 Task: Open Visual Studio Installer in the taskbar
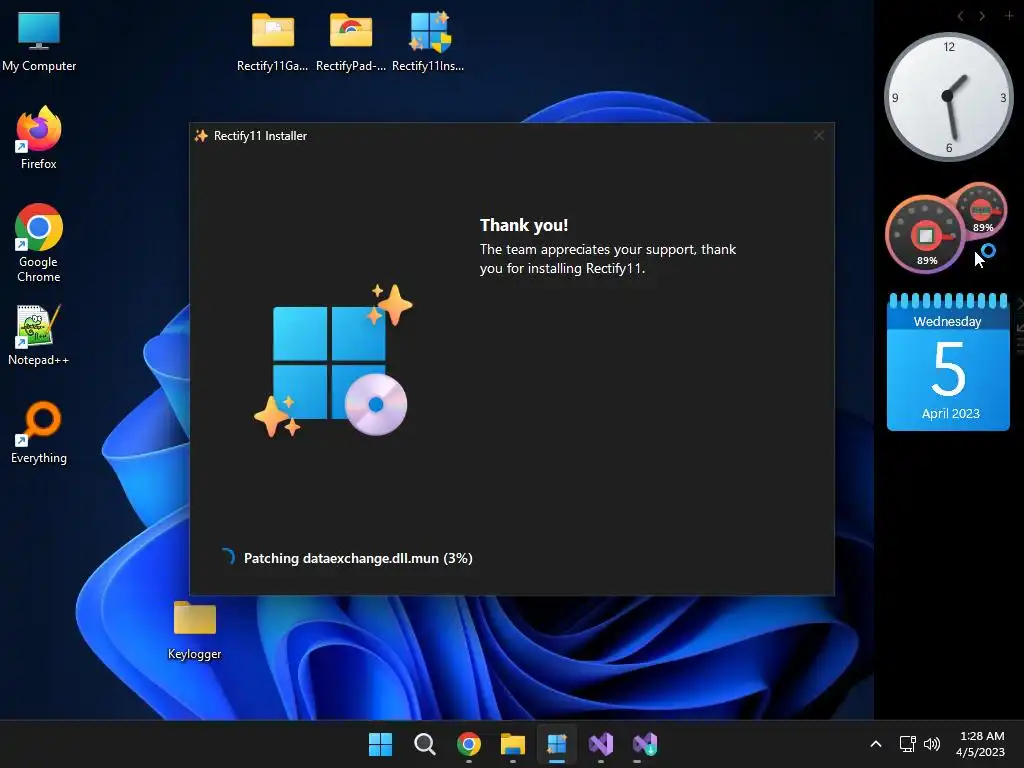point(645,744)
